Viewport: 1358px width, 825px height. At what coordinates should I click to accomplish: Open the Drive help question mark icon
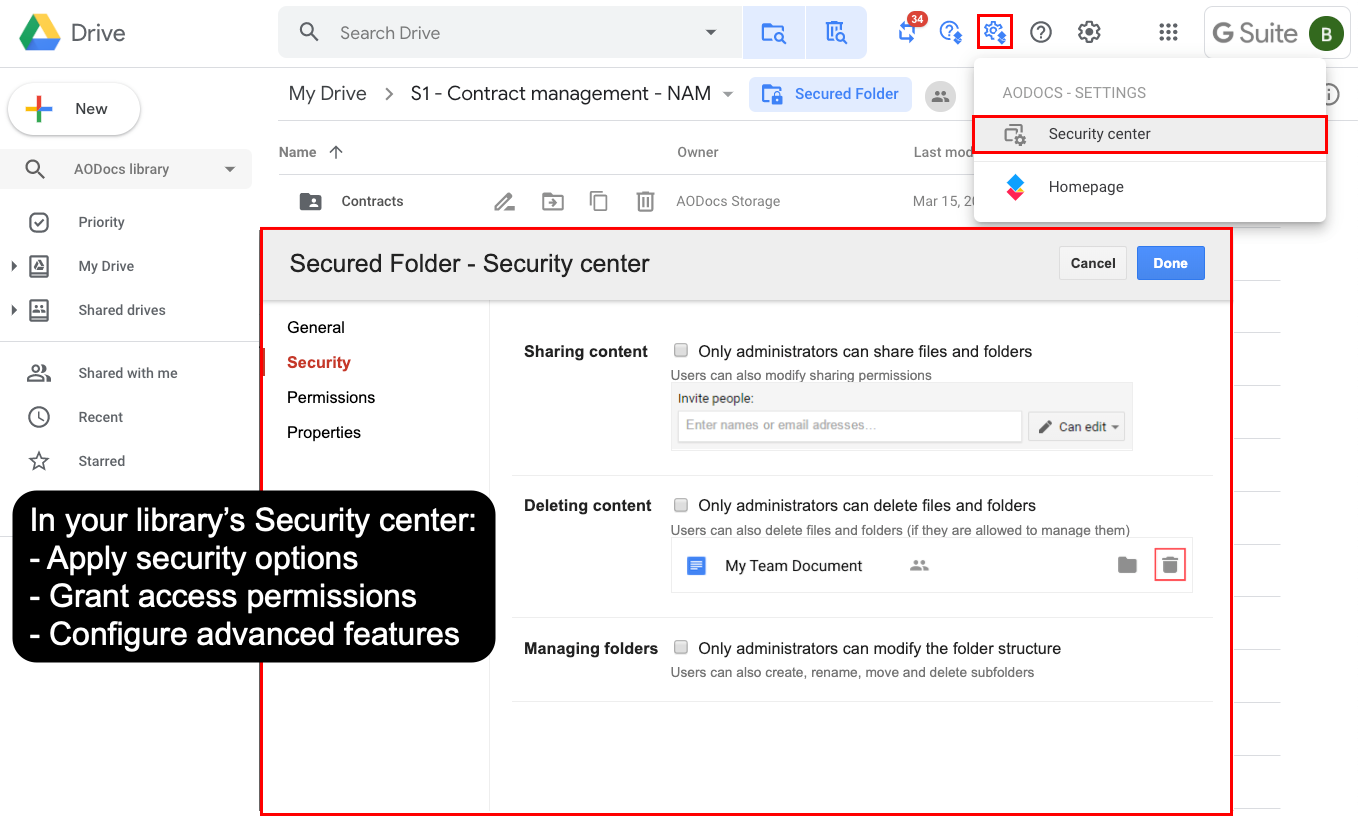[x=1041, y=33]
